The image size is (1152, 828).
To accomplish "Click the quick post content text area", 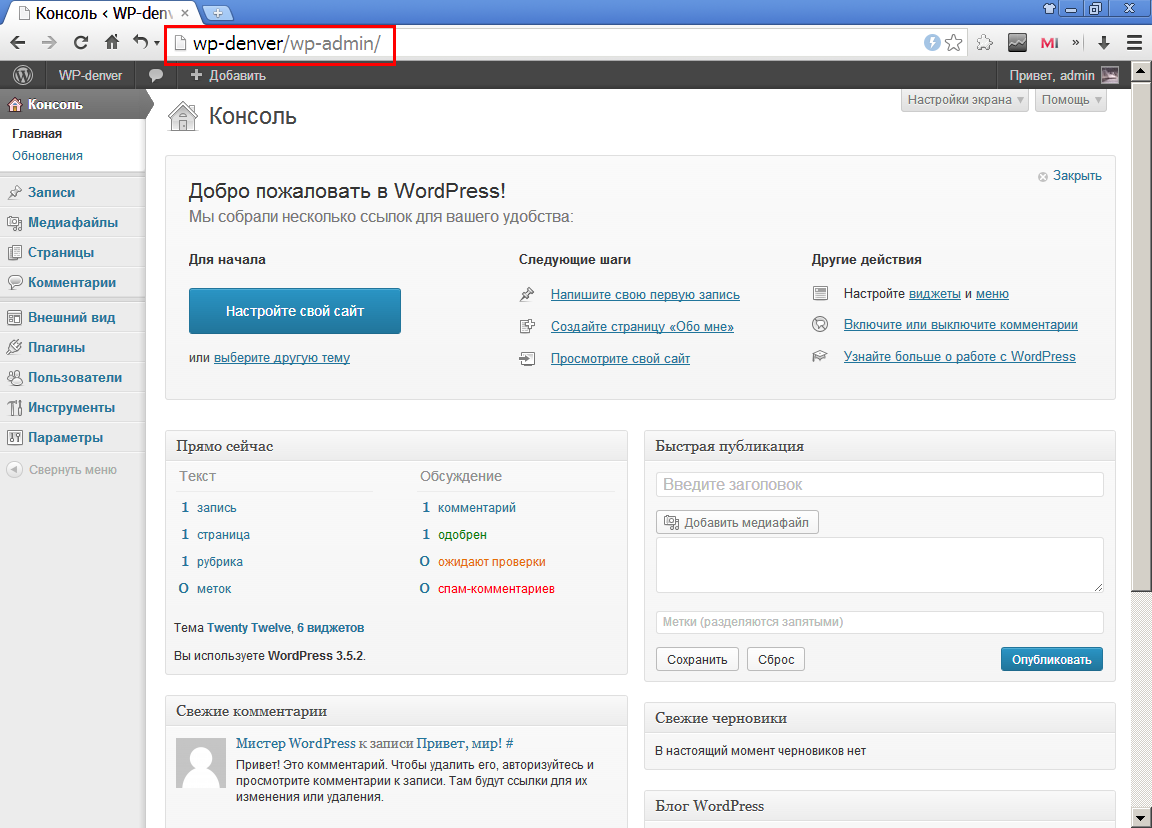I will coord(879,565).
